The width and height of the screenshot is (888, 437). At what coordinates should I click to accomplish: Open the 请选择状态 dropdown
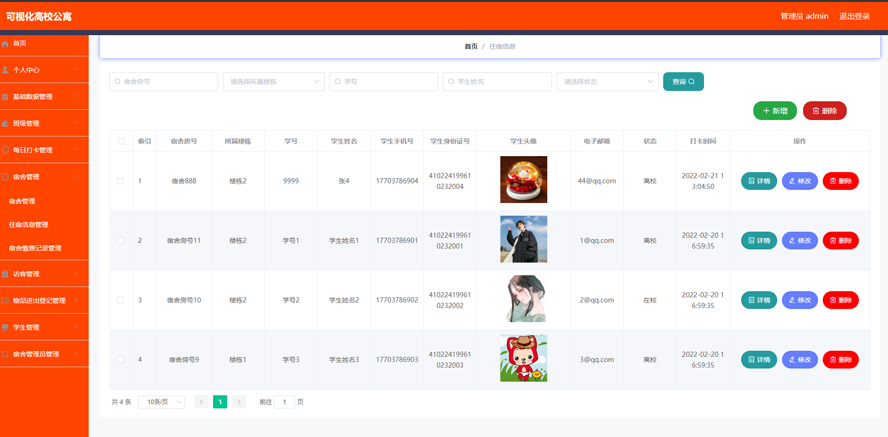[x=608, y=82]
